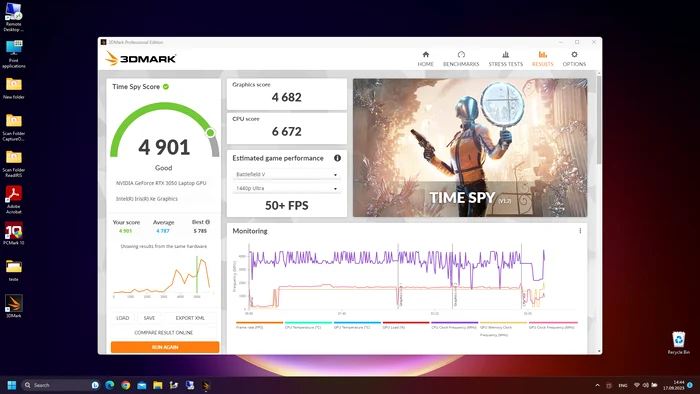This screenshot has width=700, height=394.
Task: Click Compare Result Online
Action: [x=164, y=332]
